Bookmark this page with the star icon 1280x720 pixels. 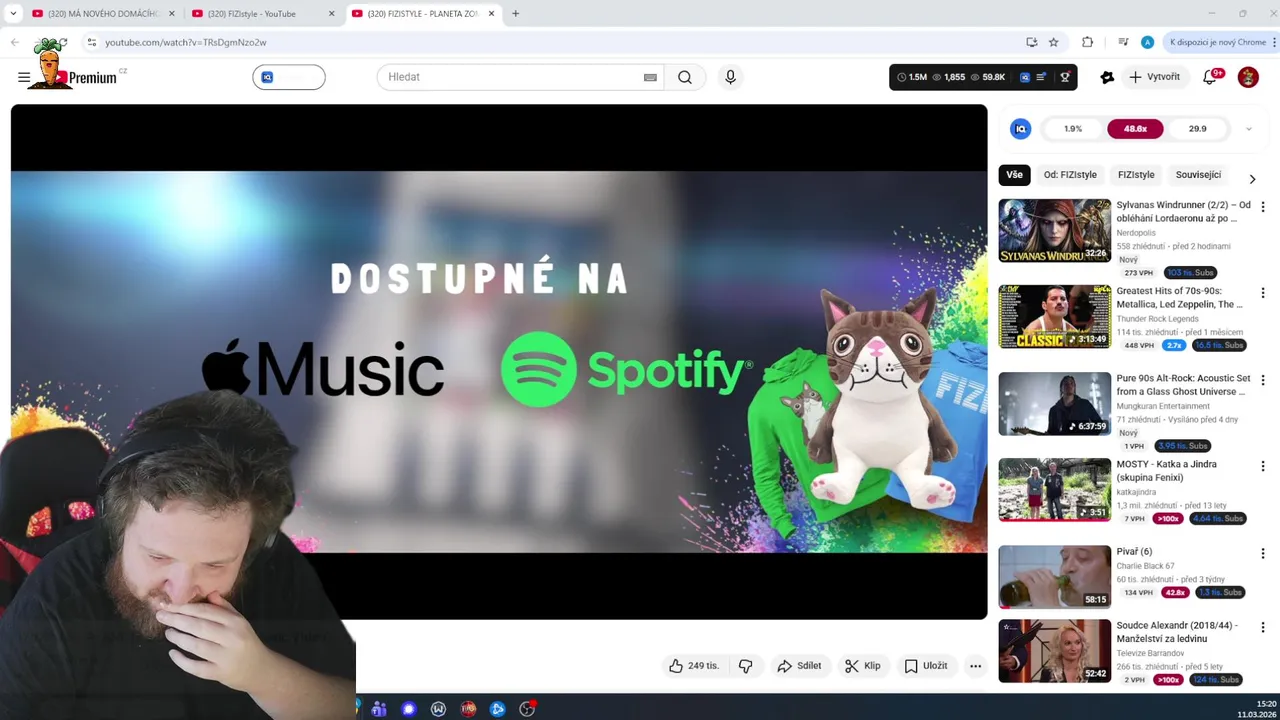click(x=1053, y=42)
